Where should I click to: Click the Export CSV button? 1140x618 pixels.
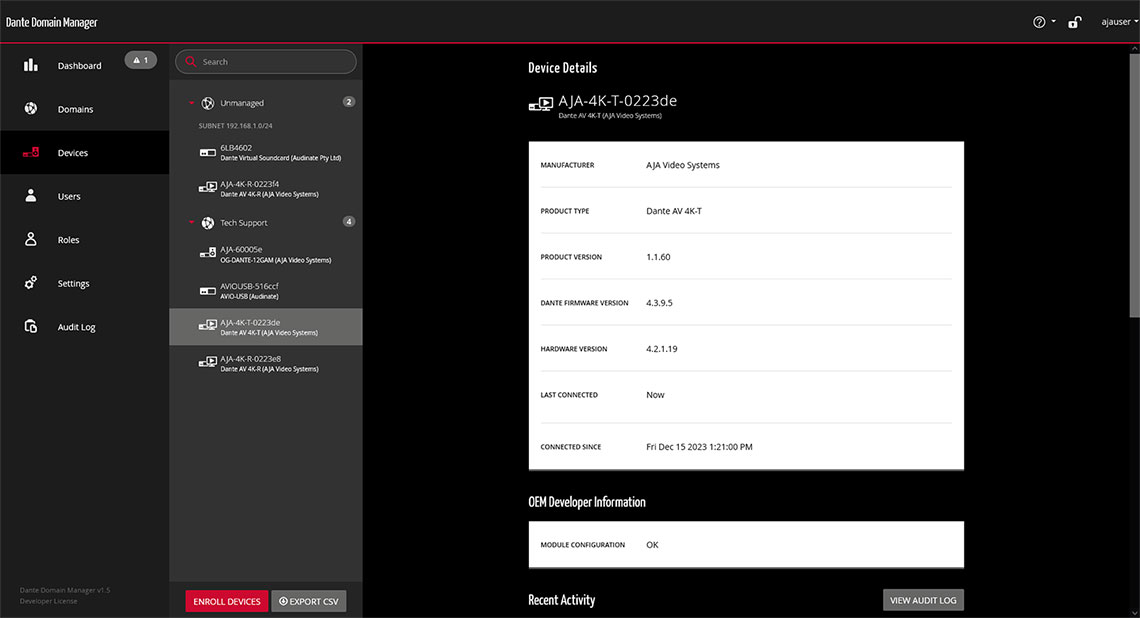(309, 601)
